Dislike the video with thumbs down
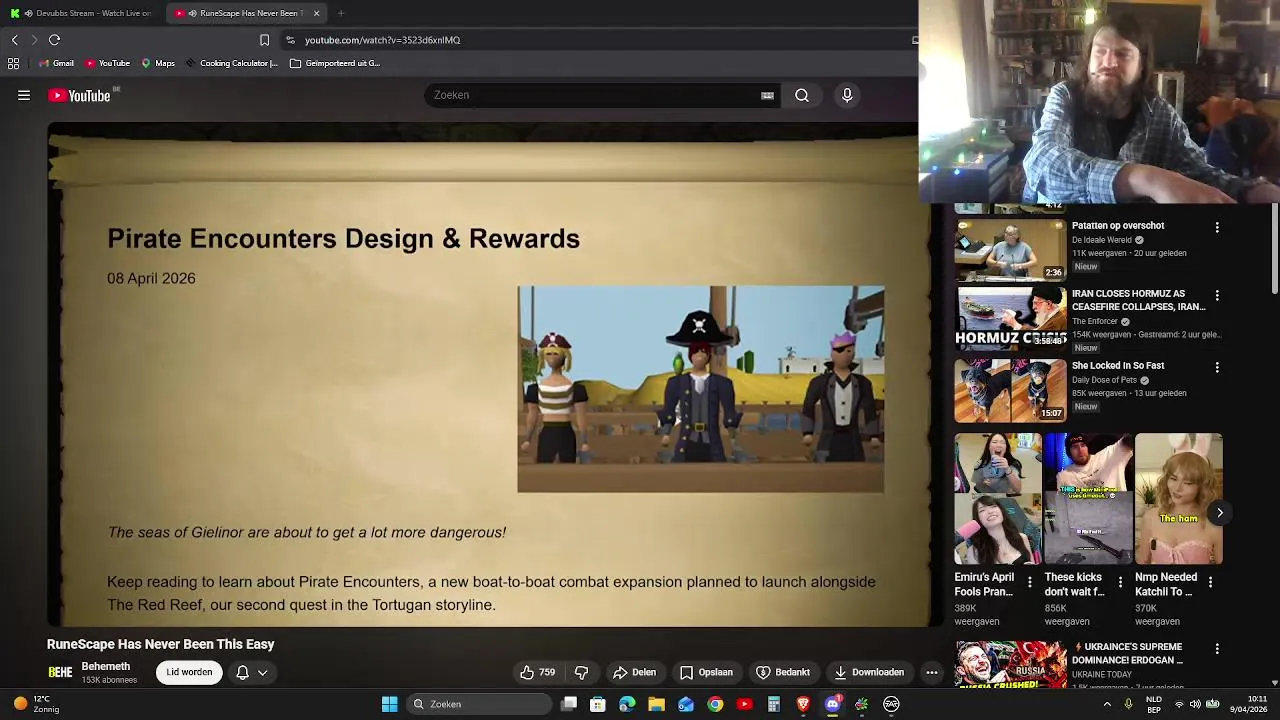1280x720 pixels. pyautogui.click(x=581, y=672)
